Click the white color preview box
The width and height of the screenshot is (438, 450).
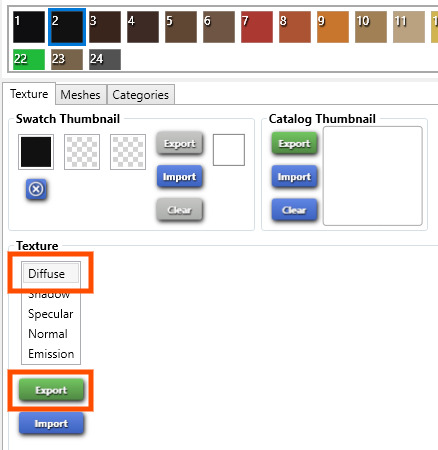(229, 150)
